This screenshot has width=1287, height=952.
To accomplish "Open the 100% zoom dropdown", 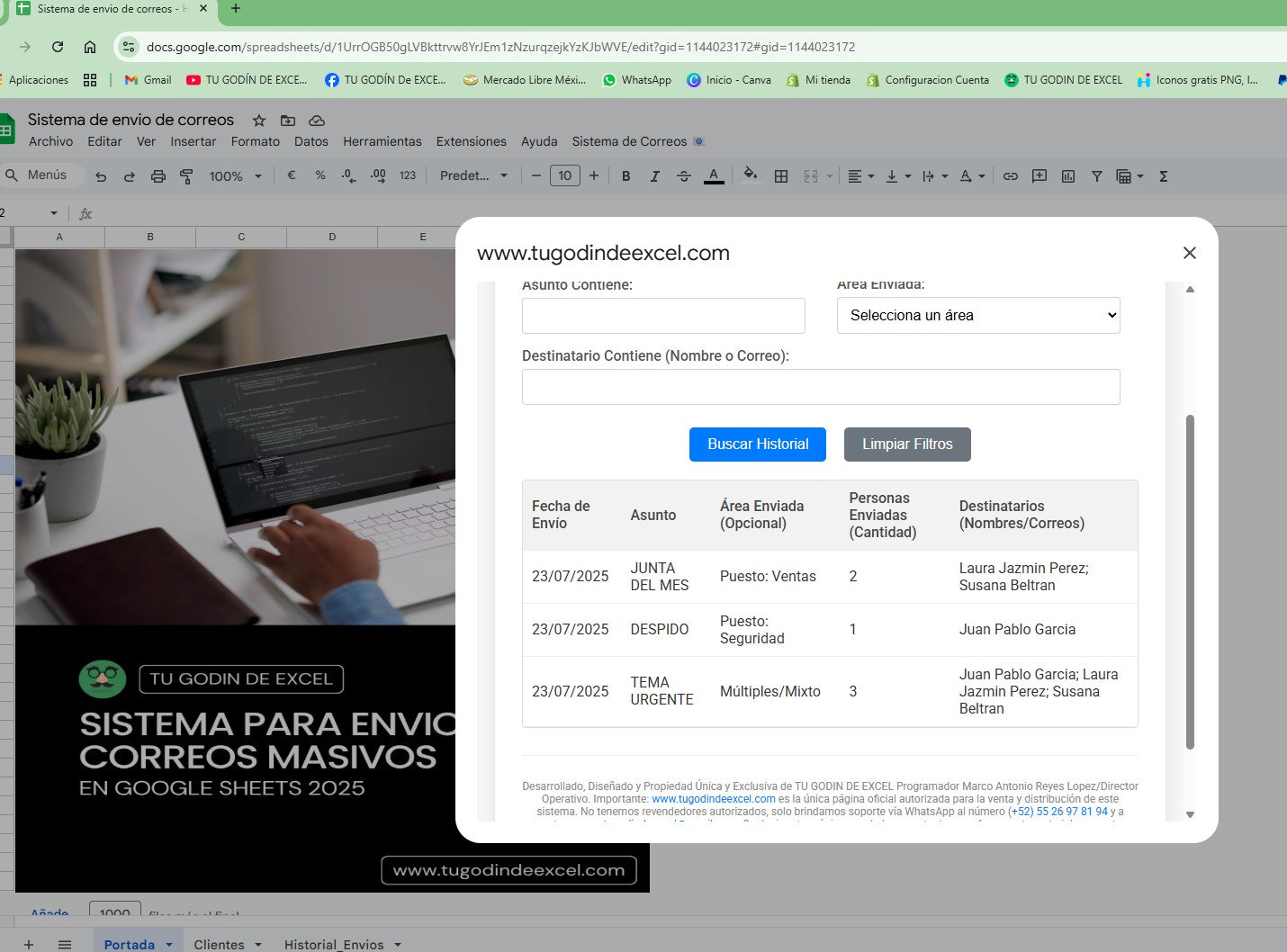I will click(235, 176).
